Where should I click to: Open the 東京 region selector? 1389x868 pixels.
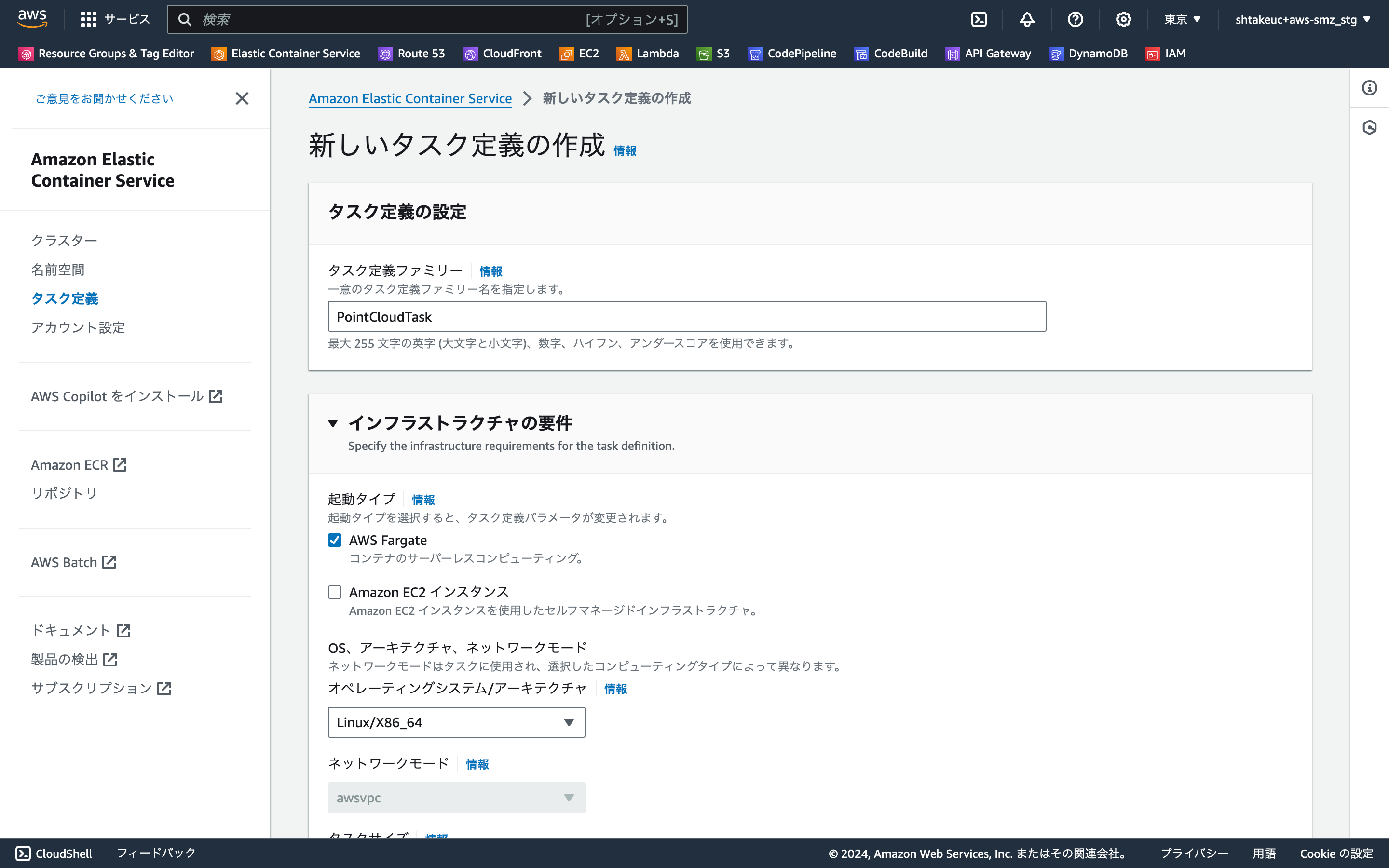(1183, 19)
